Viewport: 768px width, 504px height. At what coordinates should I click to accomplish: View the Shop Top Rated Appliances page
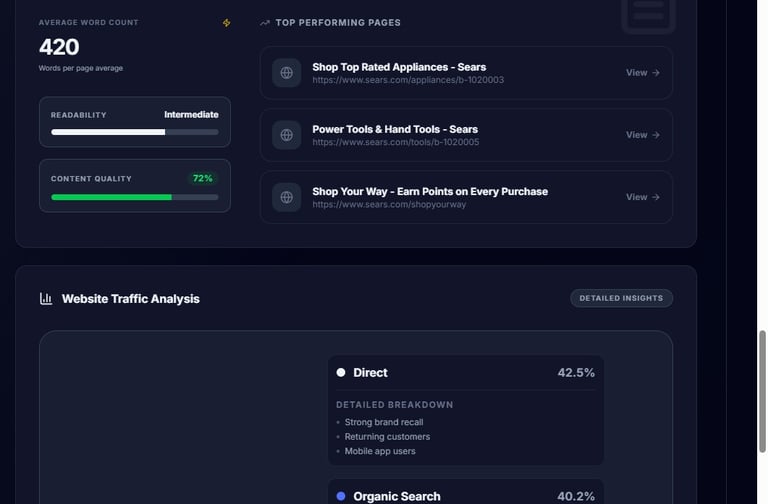click(642, 73)
